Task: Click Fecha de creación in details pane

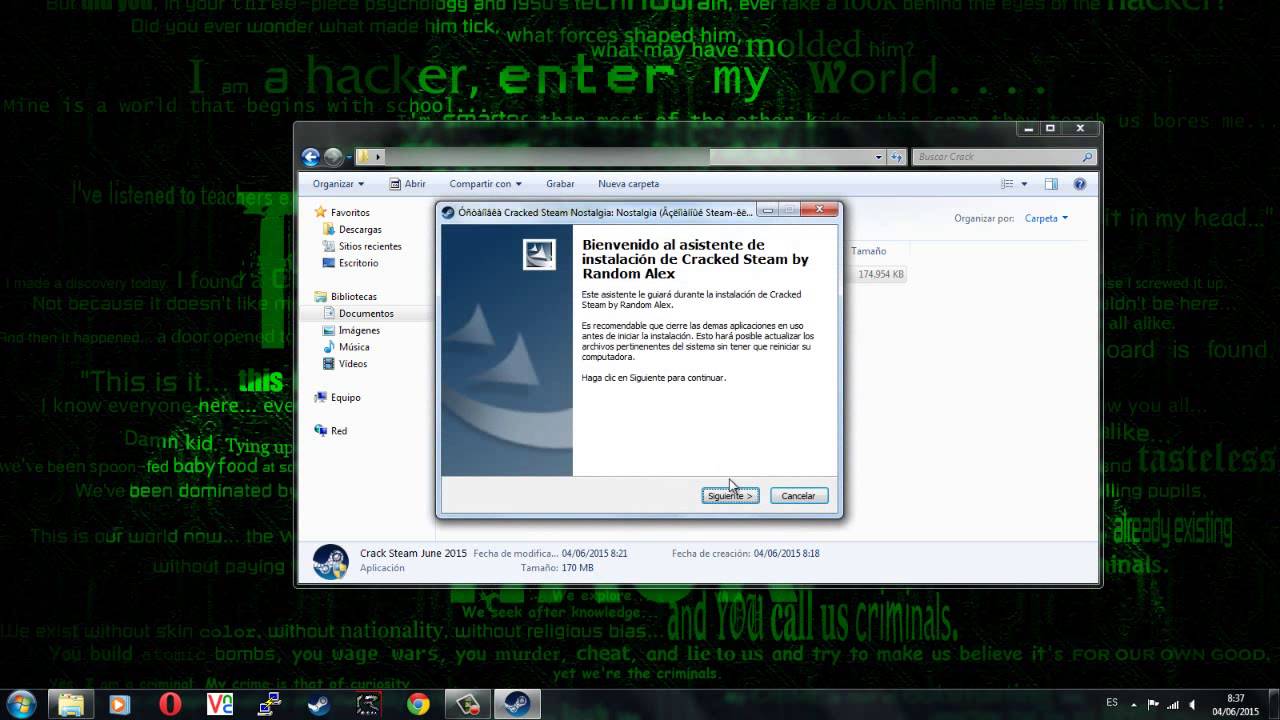Action: tap(745, 553)
